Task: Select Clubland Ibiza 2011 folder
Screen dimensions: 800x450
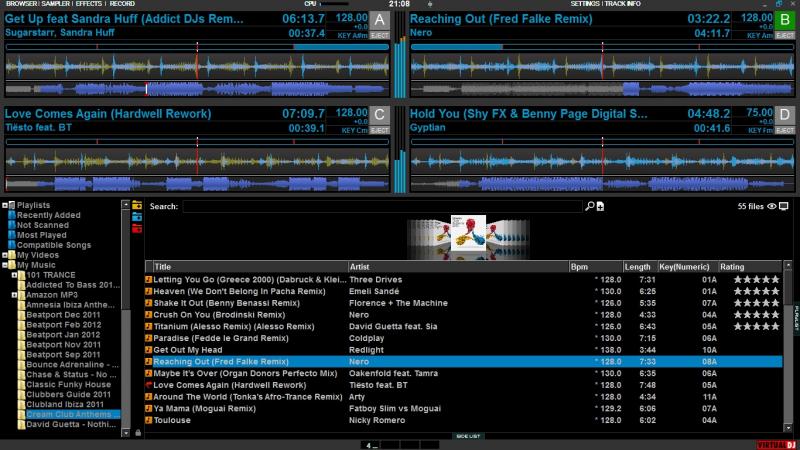Action: coord(65,405)
